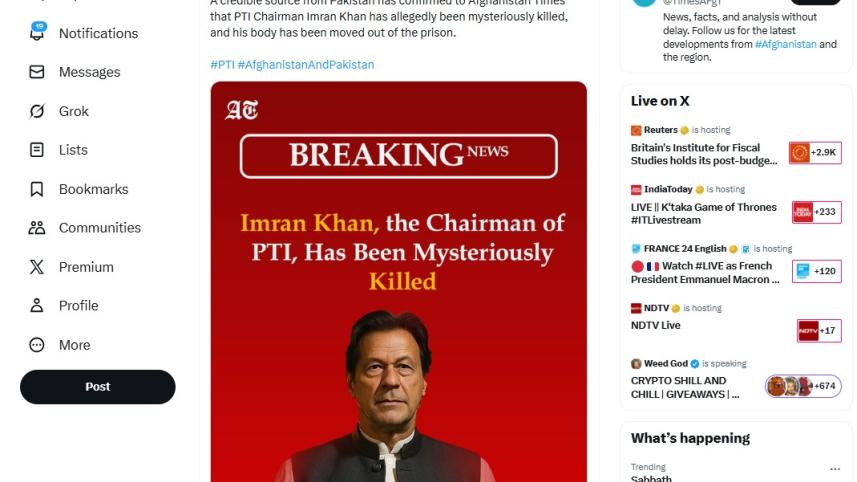Open the Bookmarks icon

(37, 189)
